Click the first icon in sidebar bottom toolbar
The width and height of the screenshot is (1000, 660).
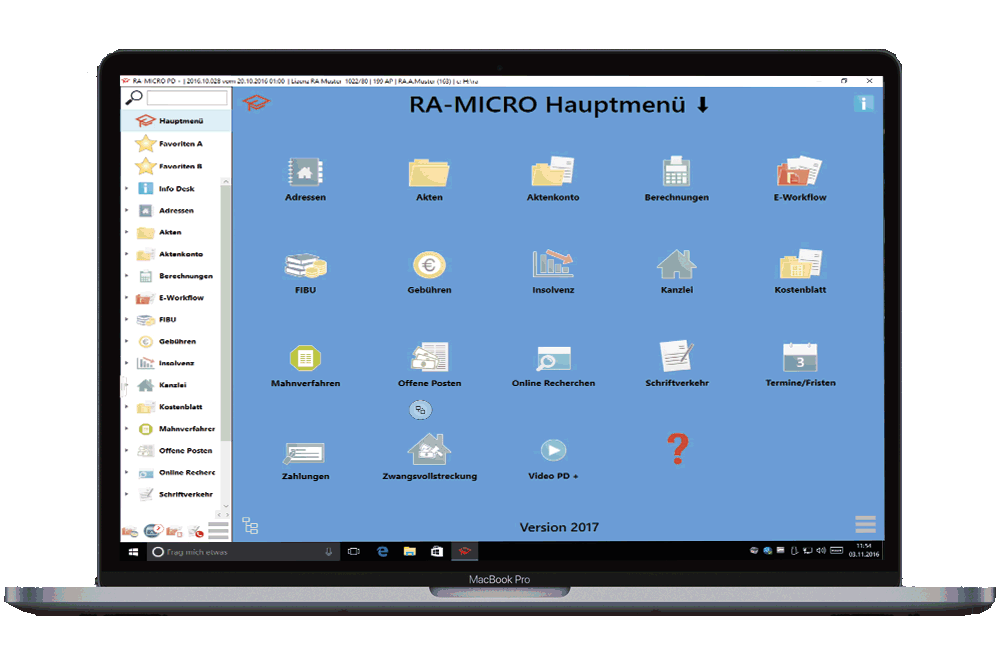(130, 531)
